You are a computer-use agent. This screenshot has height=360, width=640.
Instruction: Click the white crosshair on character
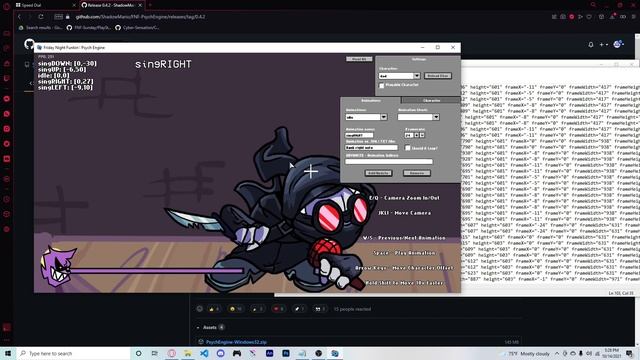[x=311, y=171]
